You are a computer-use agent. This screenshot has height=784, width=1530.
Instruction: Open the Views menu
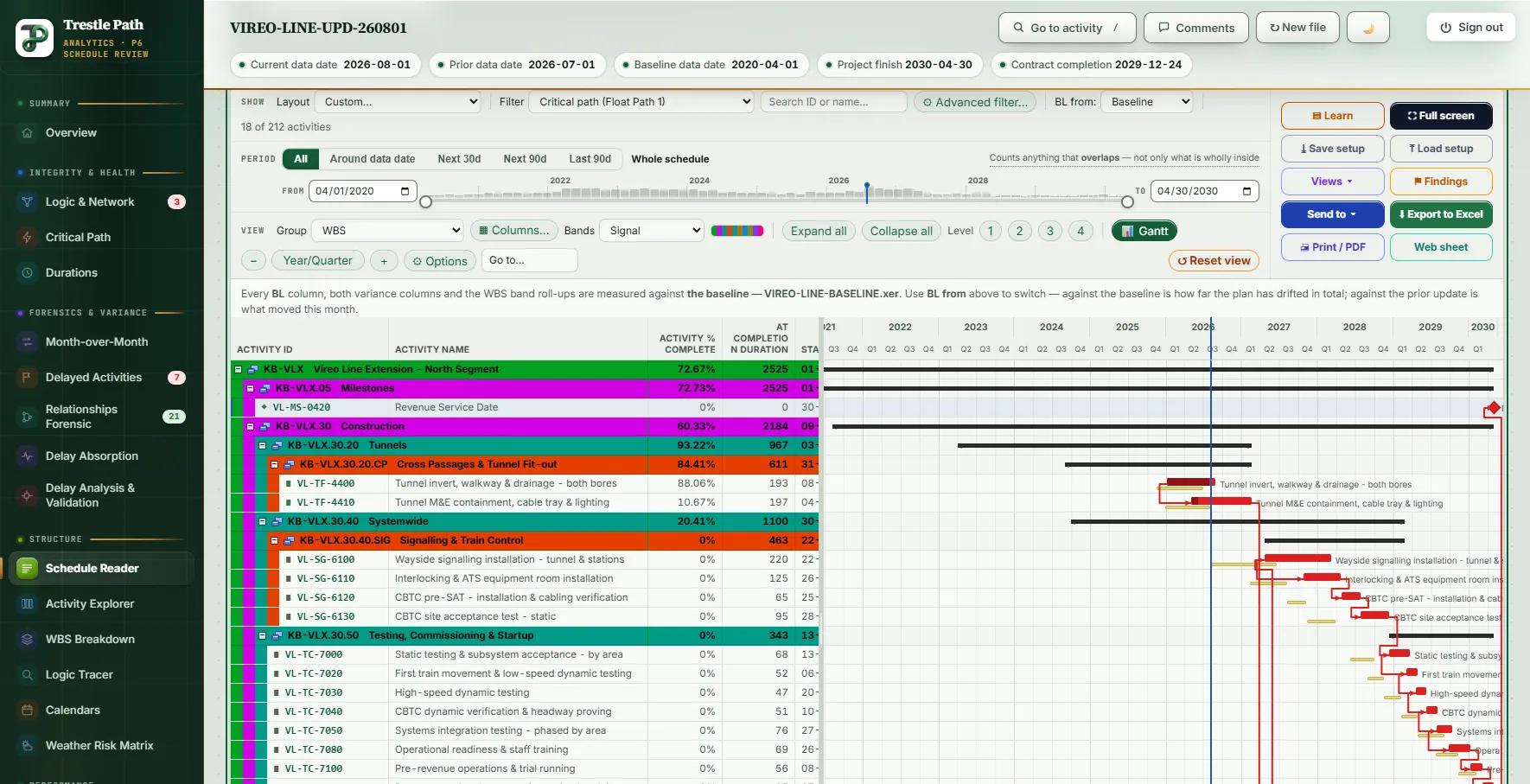tap(1332, 182)
